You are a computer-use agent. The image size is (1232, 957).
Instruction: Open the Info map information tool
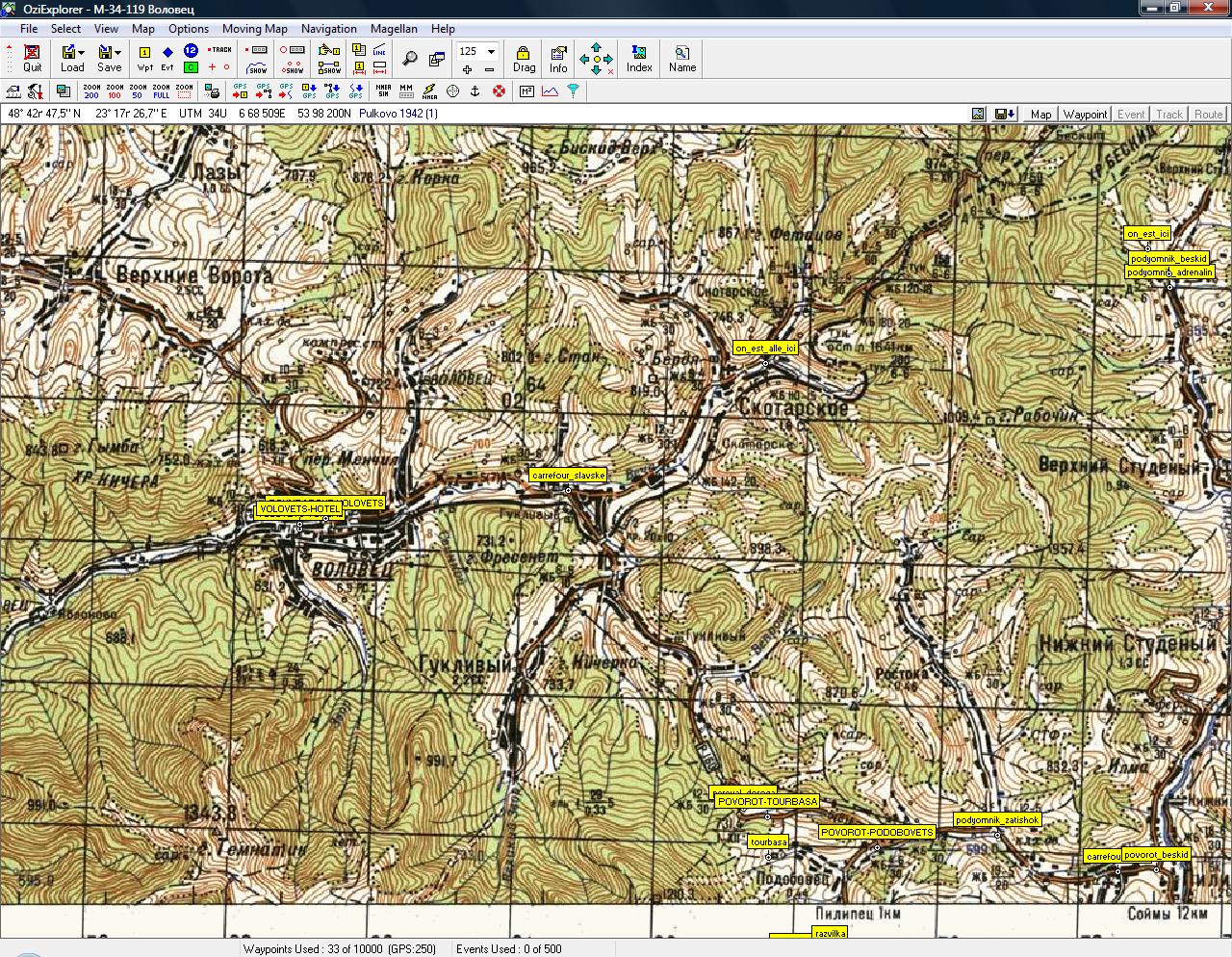pos(558,58)
